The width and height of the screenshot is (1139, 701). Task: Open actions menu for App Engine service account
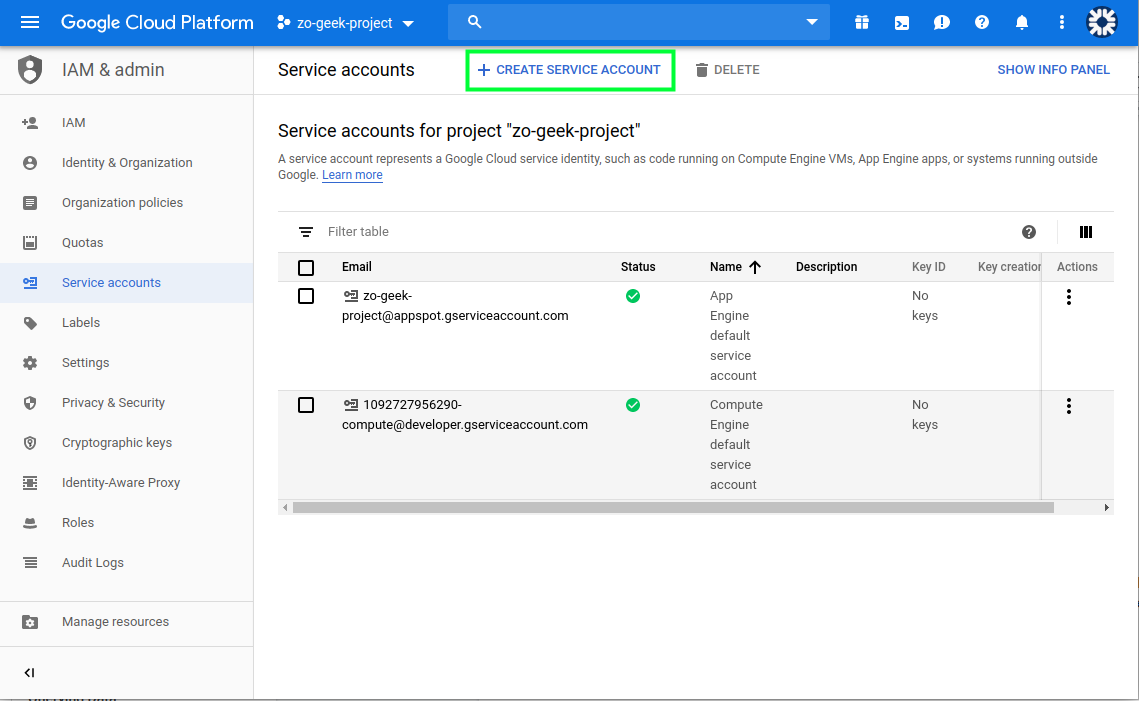[x=1069, y=297]
